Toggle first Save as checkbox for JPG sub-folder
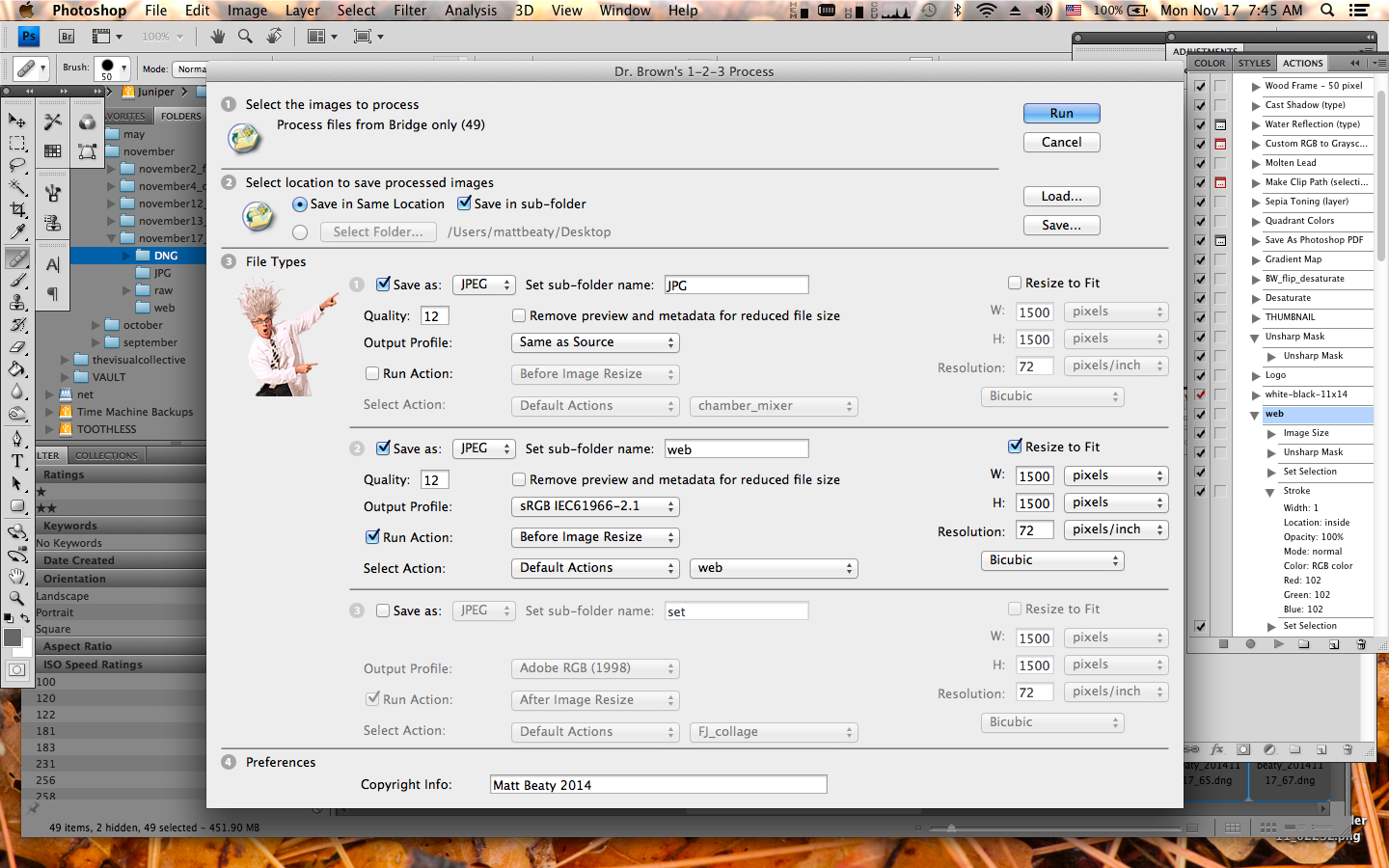The height and width of the screenshot is (868, 1389). tap(384, 284)
